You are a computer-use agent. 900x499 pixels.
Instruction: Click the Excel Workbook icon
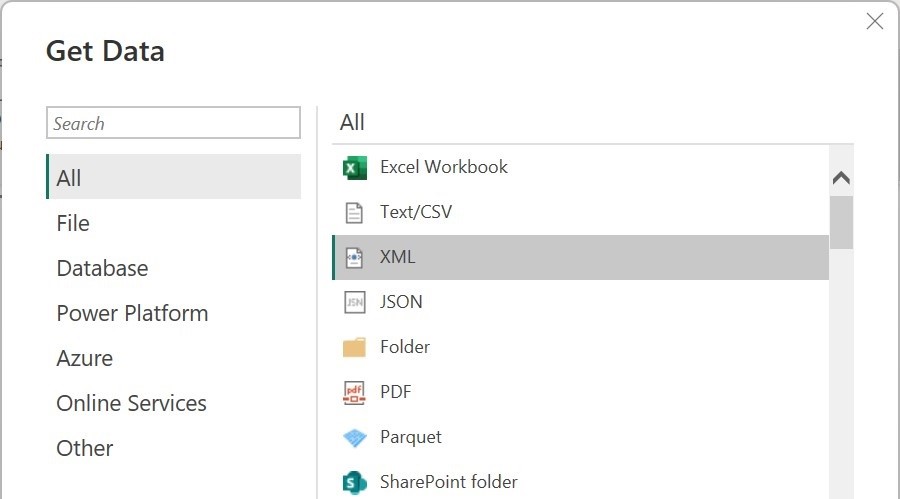[x=354, y=168]
